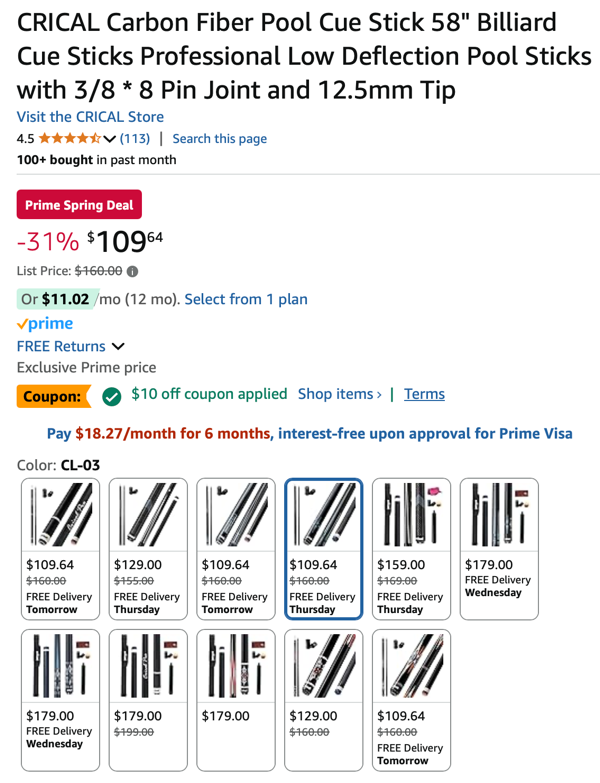Open the 113 ratings link
This screenshot has width=600, height=783.
135,139
